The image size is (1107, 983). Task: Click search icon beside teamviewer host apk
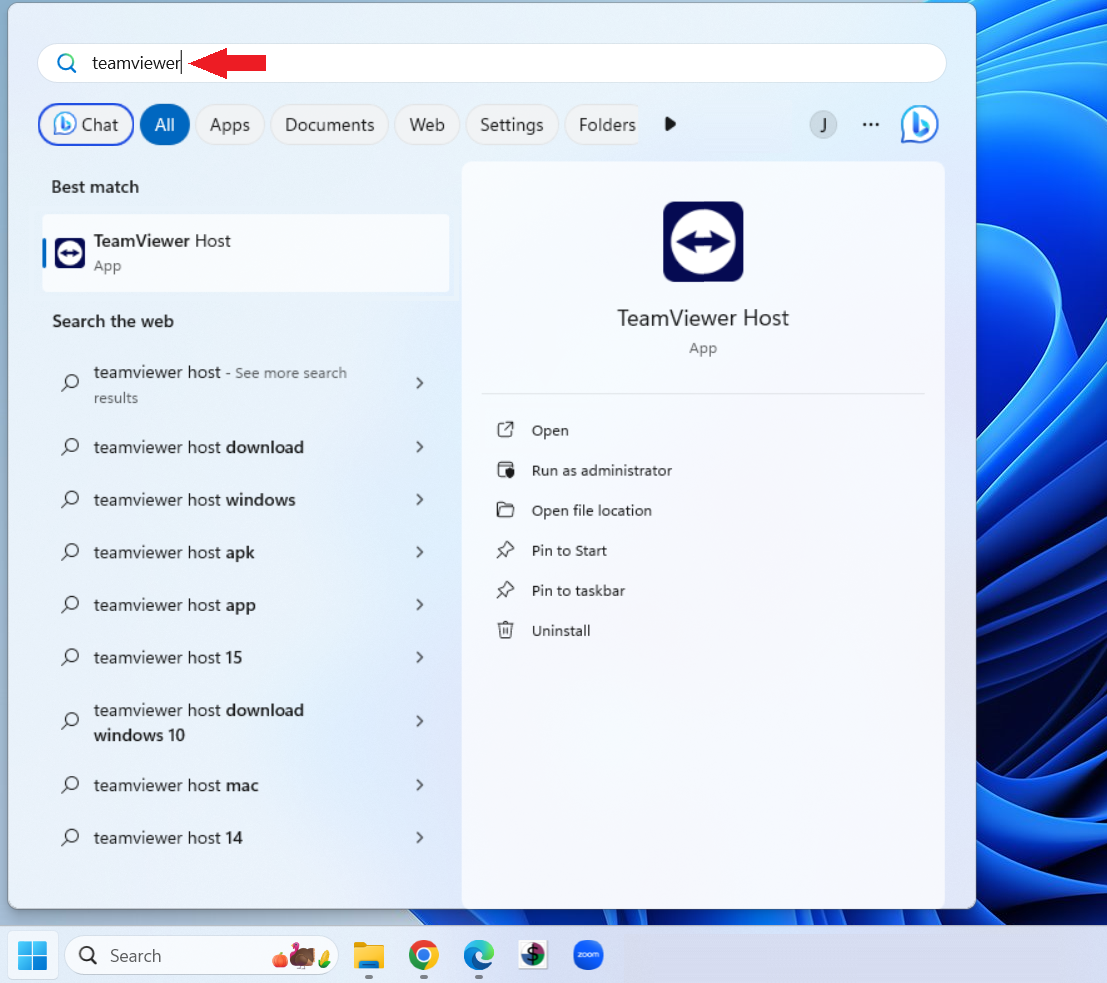coord(70,552)
